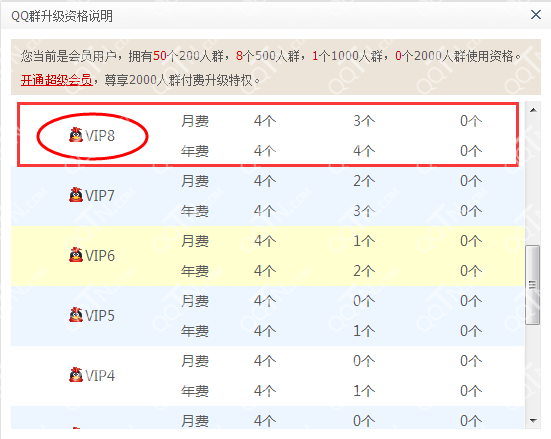The image size is (551, 439).
Task: Click the scrollbar down arrow
Action: 533,420
